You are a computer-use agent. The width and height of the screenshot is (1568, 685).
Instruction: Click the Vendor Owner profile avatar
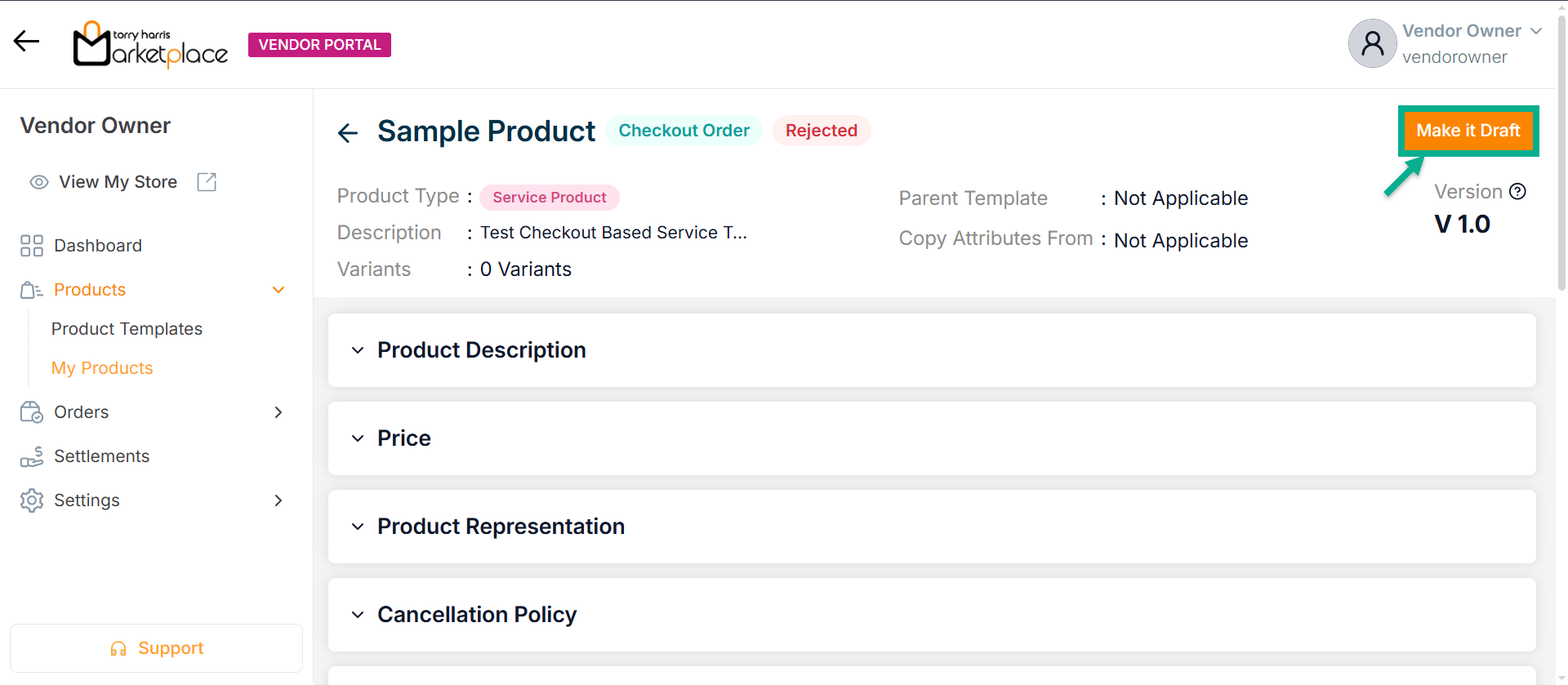[x=1372, y=44]
